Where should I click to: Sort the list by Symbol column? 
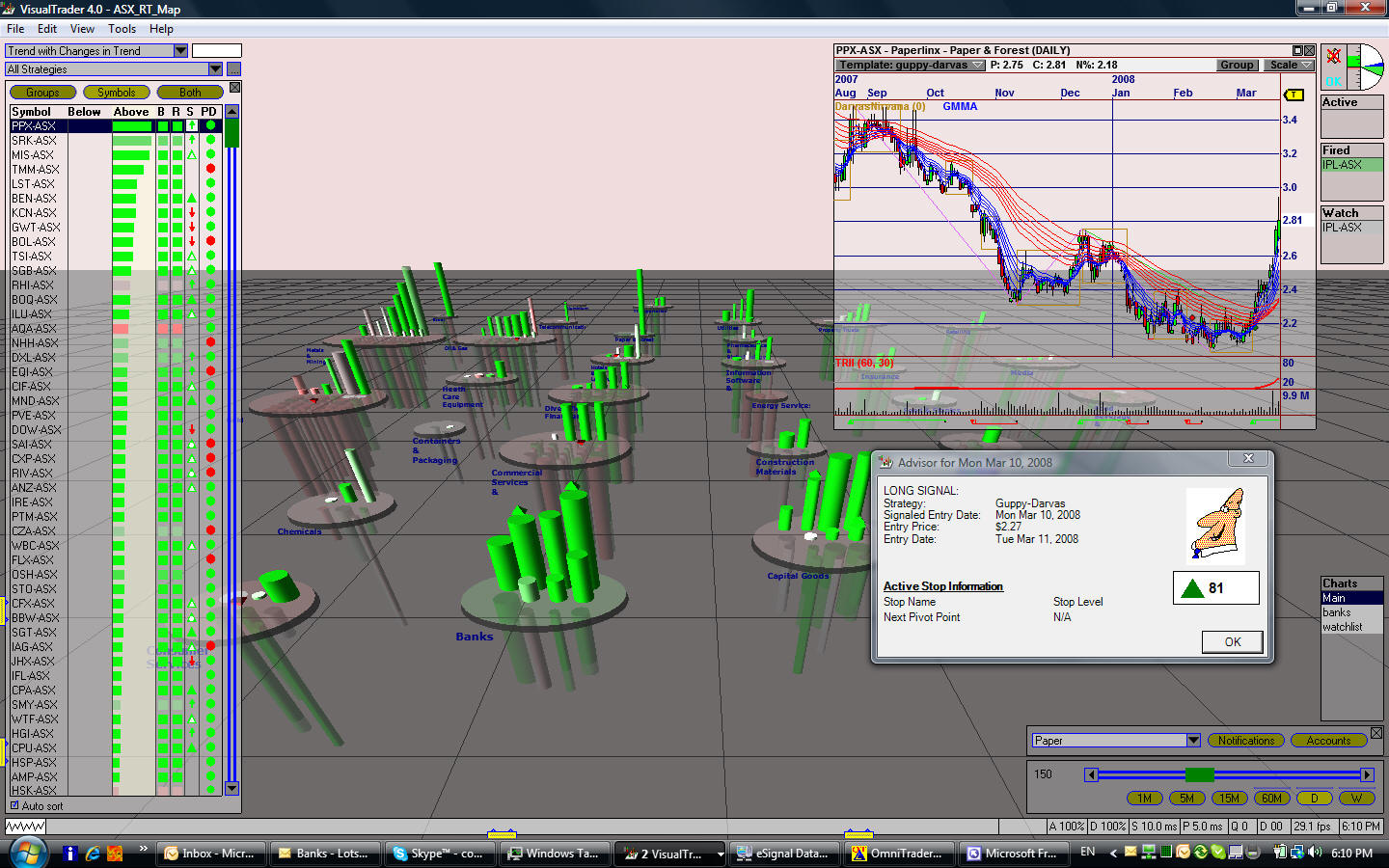tap(31, 112)
